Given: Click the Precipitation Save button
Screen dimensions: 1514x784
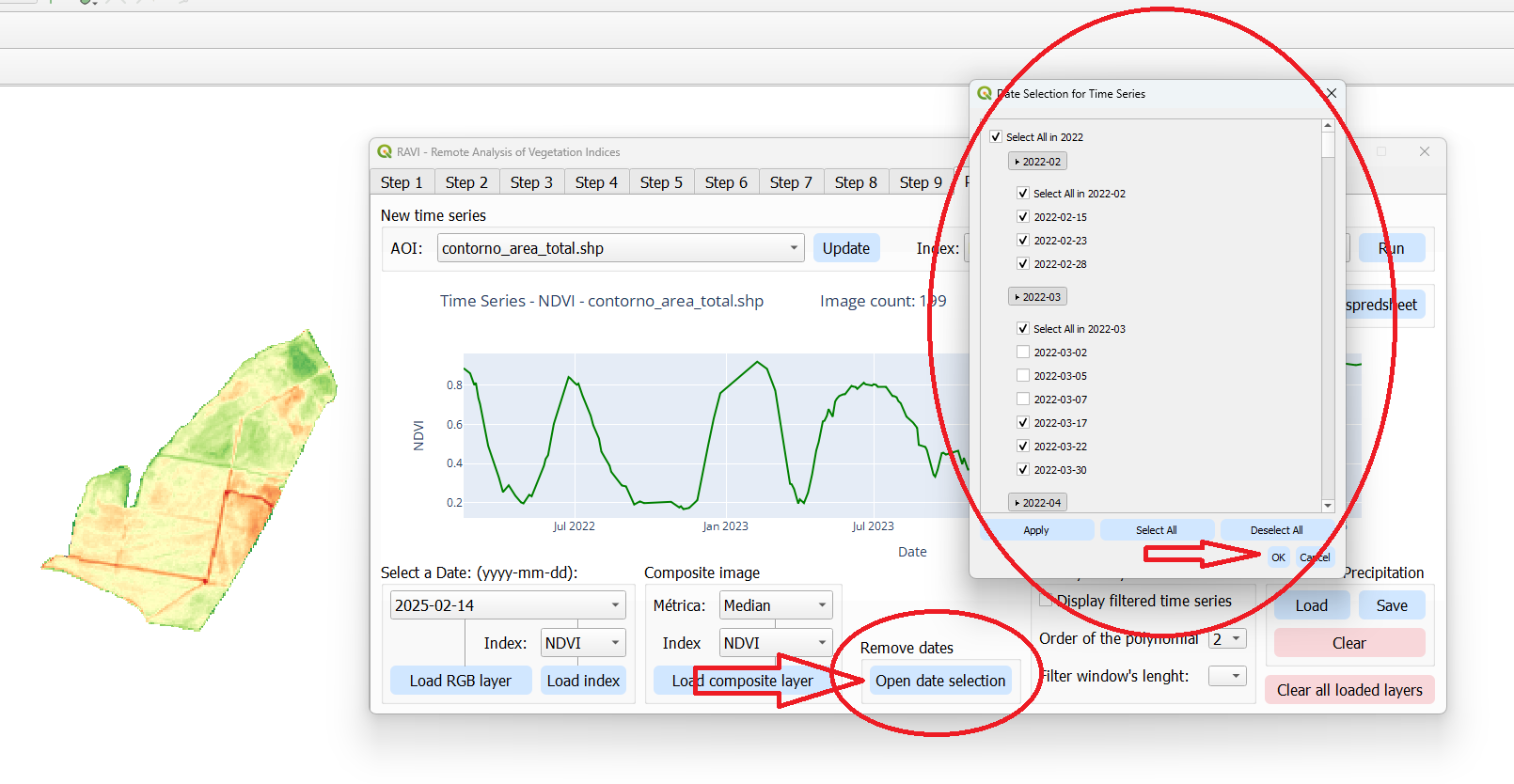Looking at the screenshot, I should (1392, 605).
